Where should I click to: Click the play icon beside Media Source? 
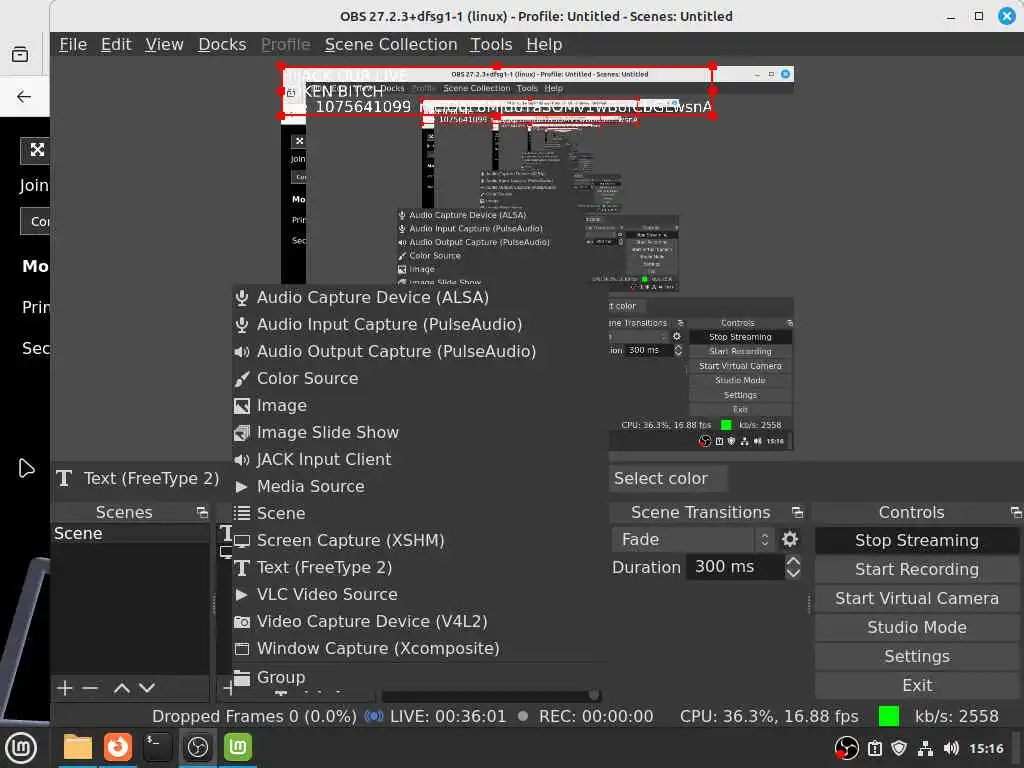(241, 487)
